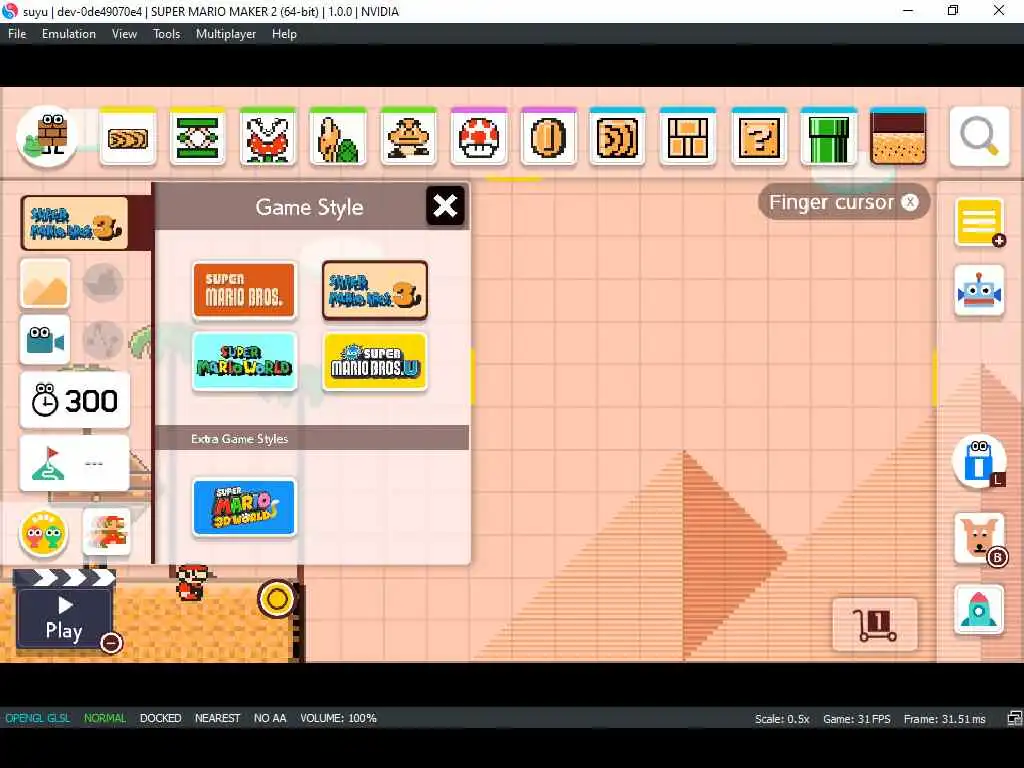Select Super Mario Bros. game style
Image resolution: width=1024 pixels, height=768 pixels.
(x=244, y=291)
